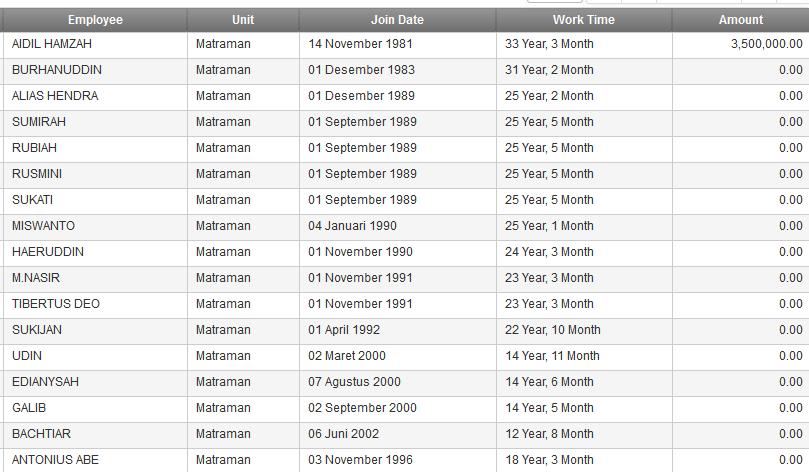Click BACHTIAR's Matraman unit cell
Image resolution: width=809 pixels, height=472 pixels.
click(244, 434)
